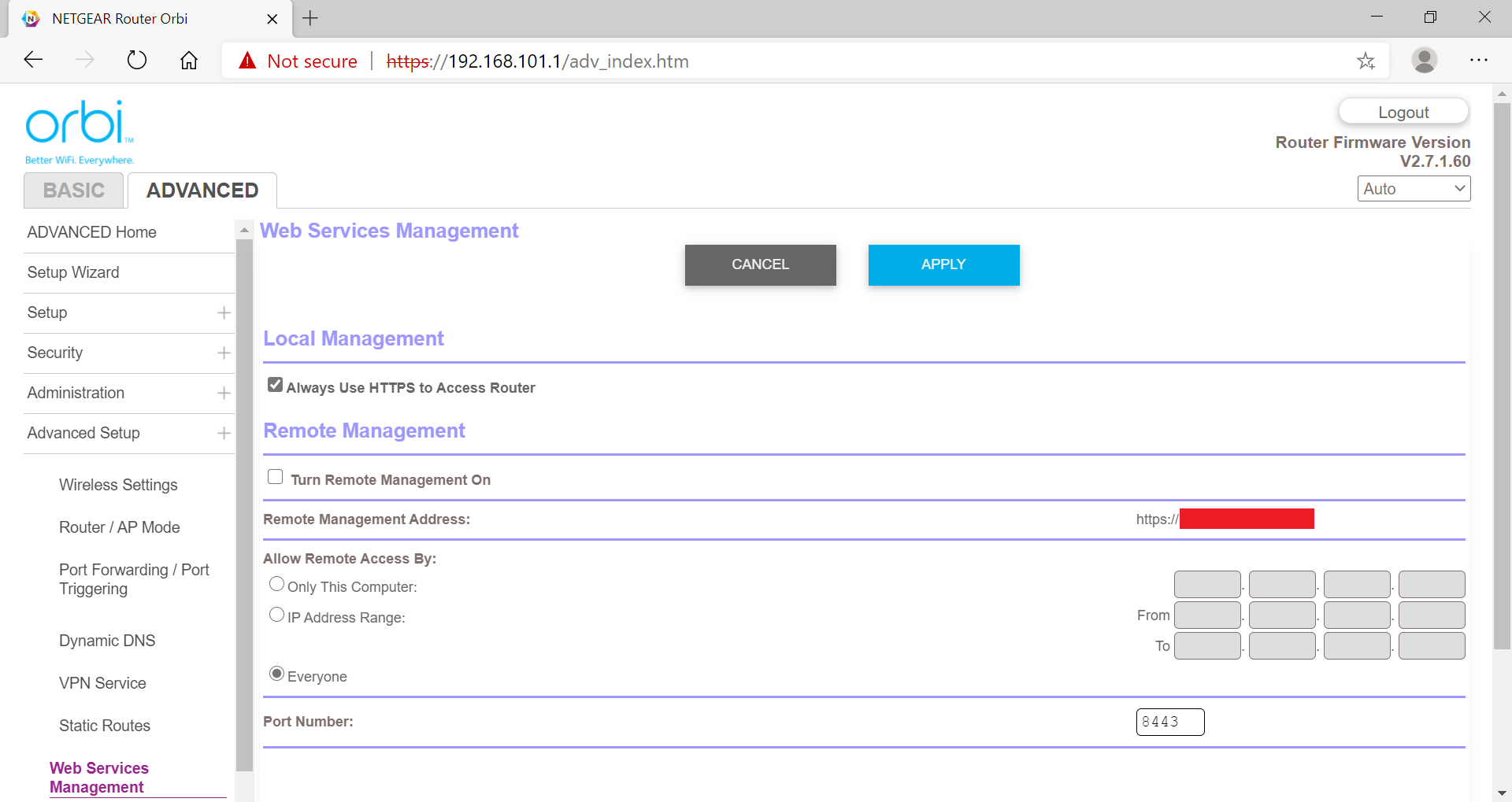Open the Auto language dropdown
Viewport: 1512px width, 802px height.
(1414, 189)
